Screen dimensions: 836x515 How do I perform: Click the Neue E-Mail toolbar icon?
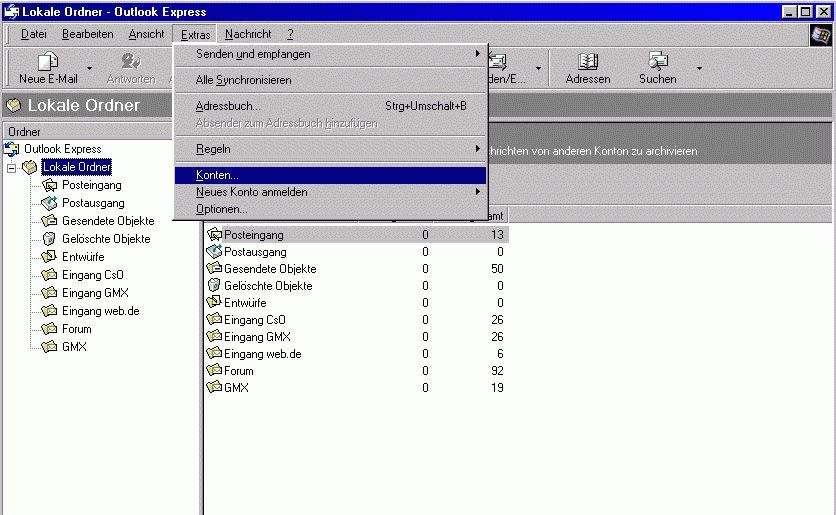[x=48, y=61]
